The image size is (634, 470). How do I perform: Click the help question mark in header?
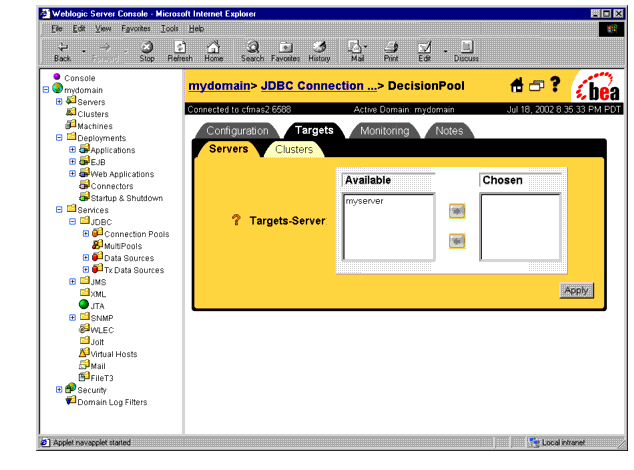[556, 85]
